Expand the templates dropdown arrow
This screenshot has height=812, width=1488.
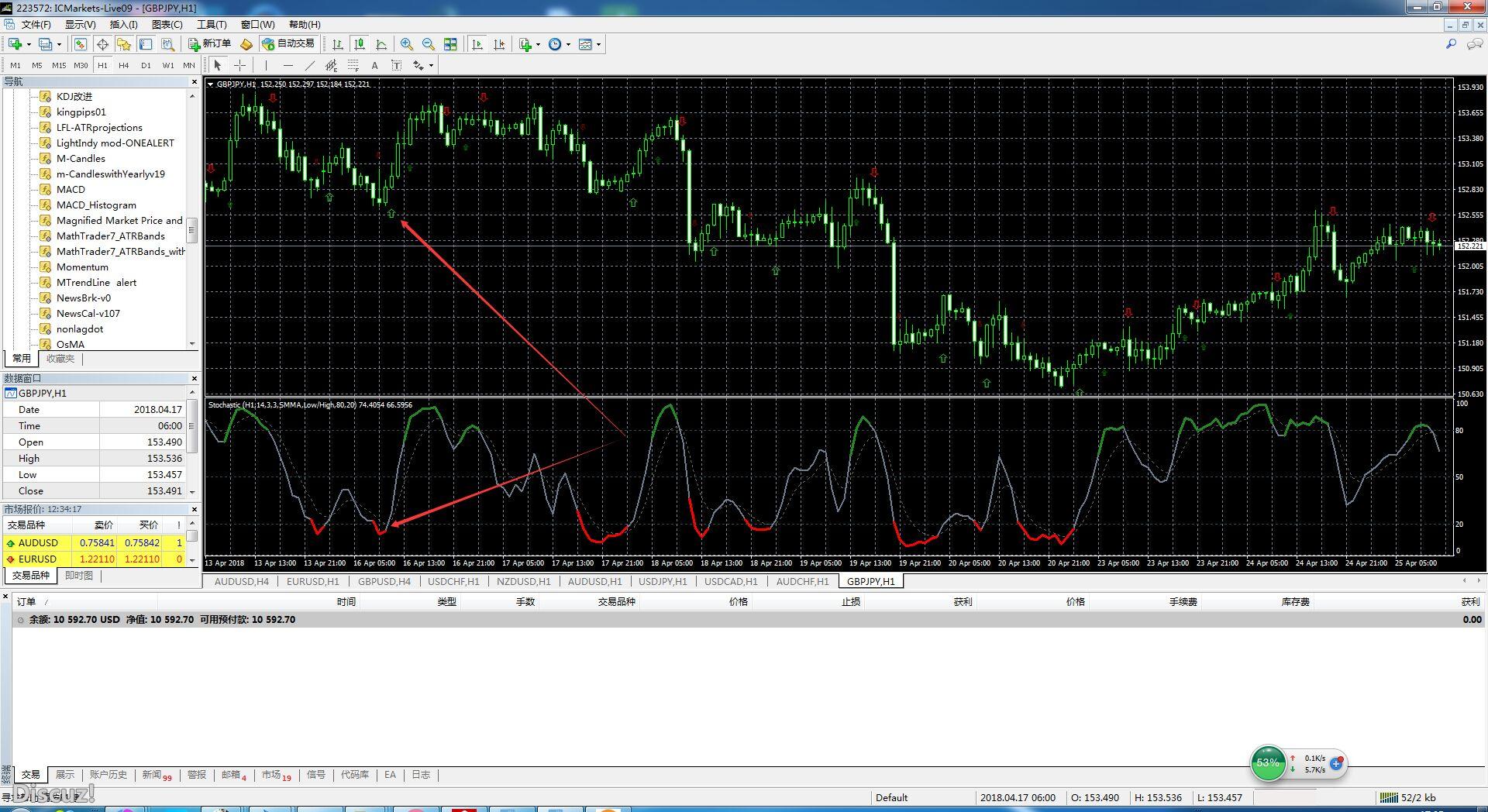click(598, 44)
